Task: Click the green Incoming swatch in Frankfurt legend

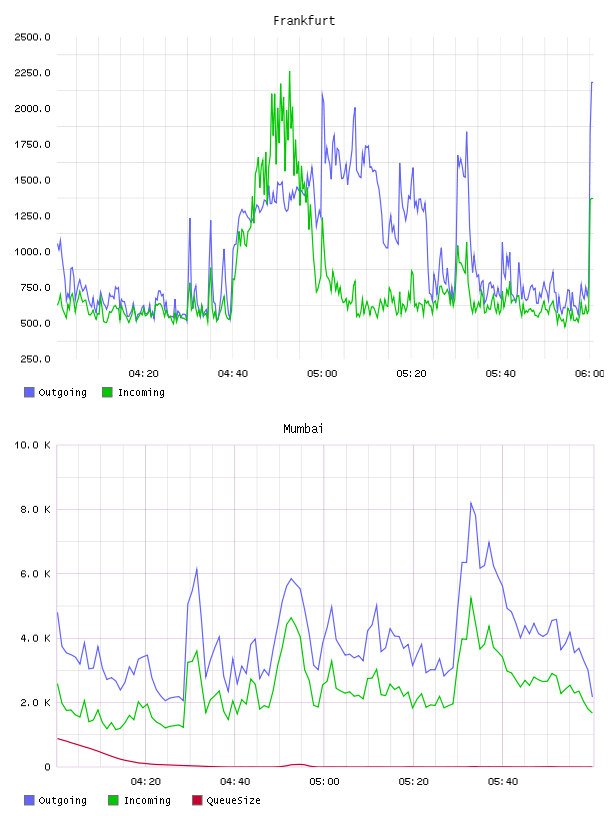Action: tap(107, 392)
